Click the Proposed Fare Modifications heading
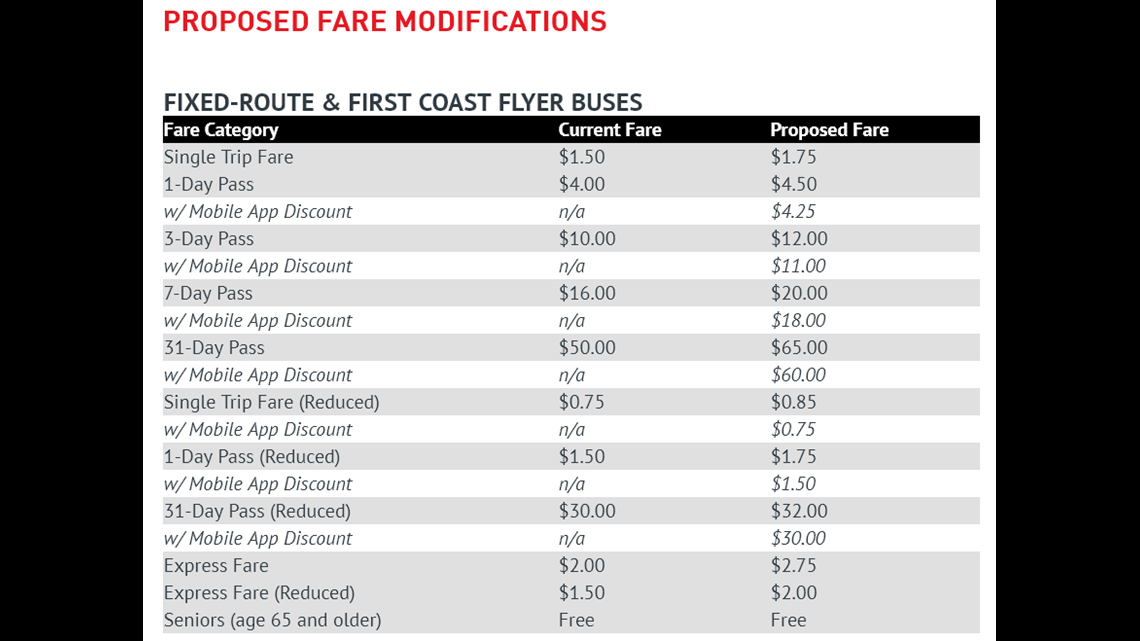The image size is (1140, 641). (385, 21)
